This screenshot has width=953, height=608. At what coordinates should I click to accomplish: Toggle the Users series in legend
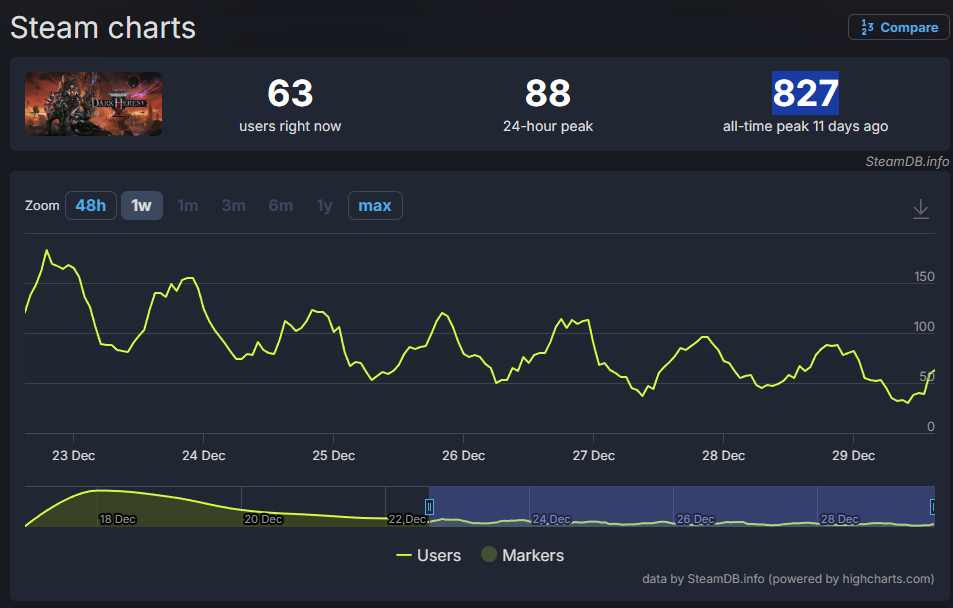tap(428, 555)
